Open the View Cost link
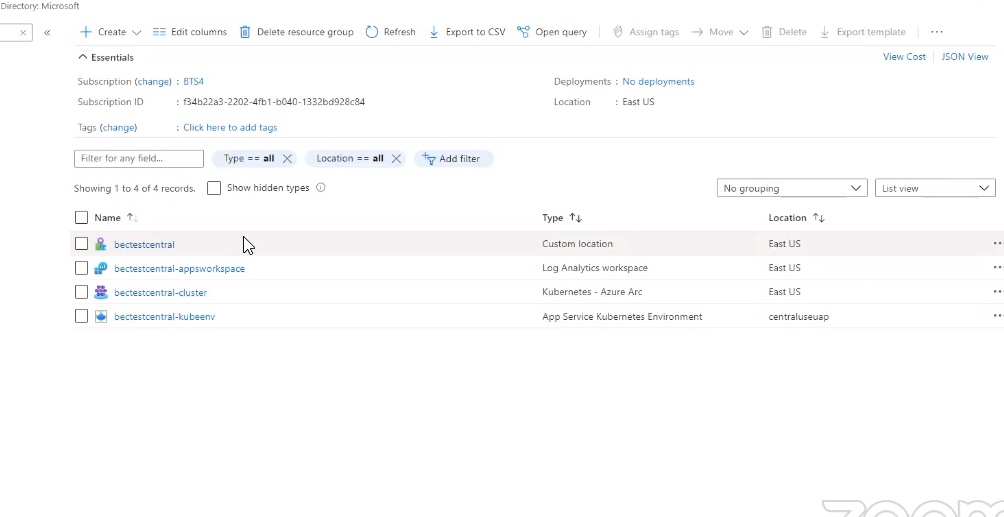 coord(904,56)
